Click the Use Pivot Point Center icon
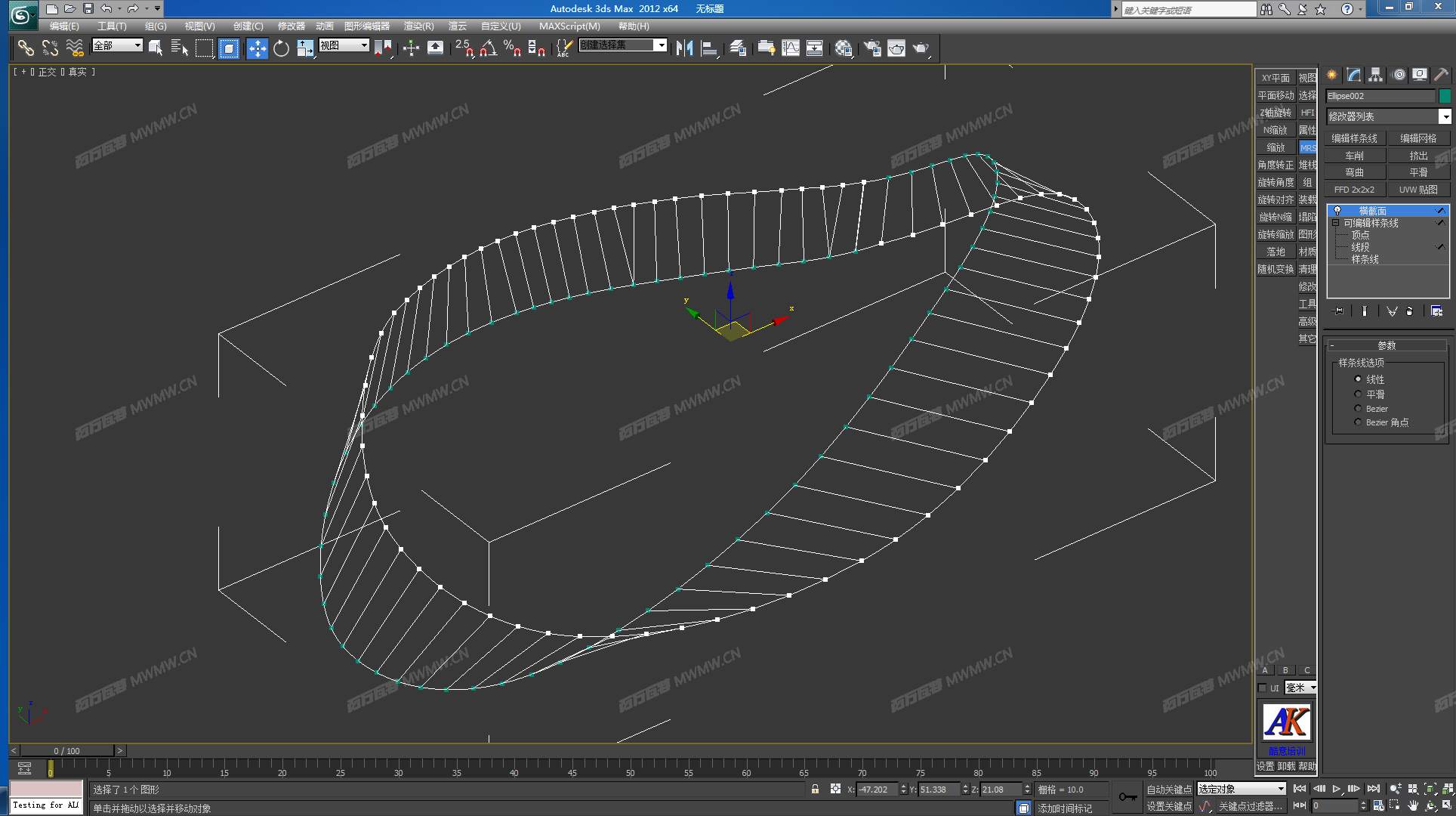 coord(383,48)
